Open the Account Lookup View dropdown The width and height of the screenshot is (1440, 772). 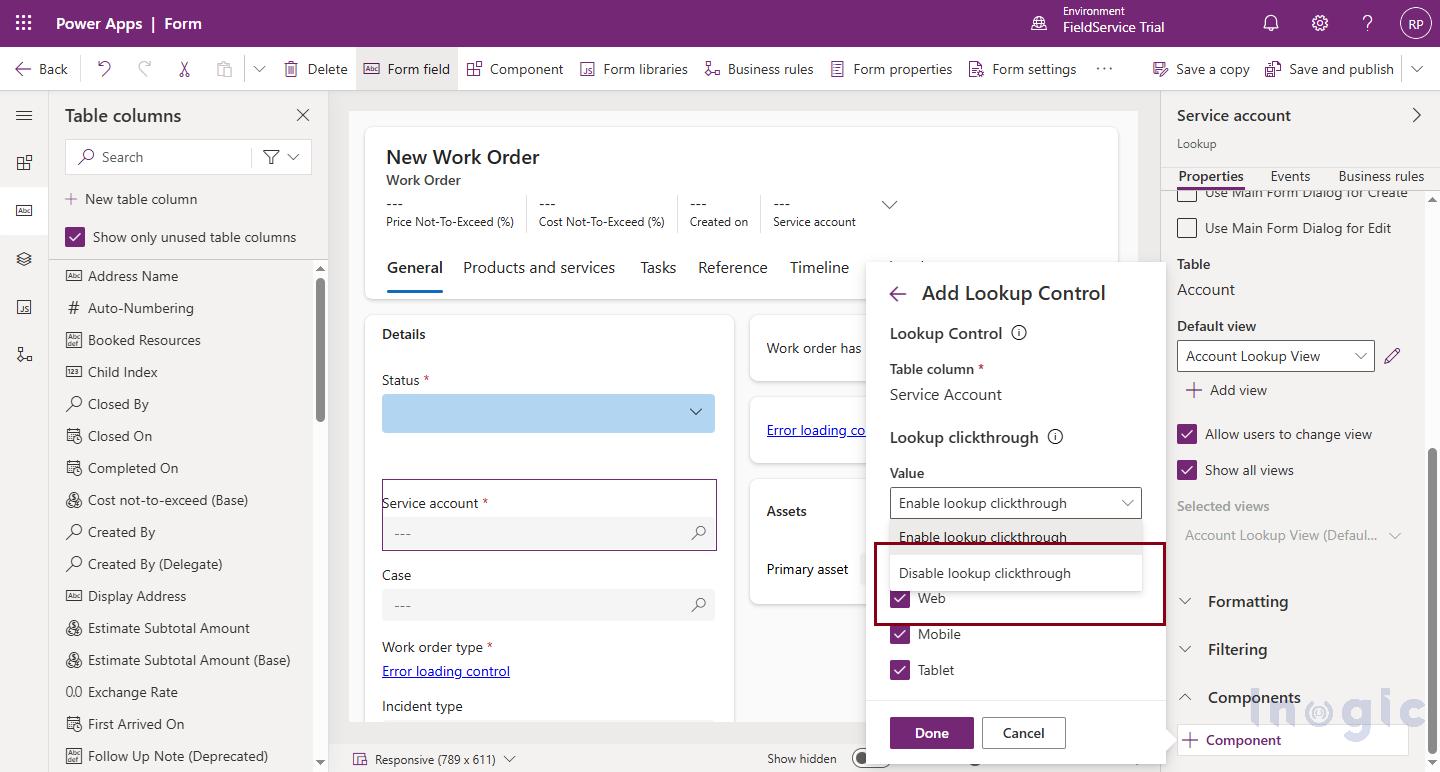tap(1275, 356)
